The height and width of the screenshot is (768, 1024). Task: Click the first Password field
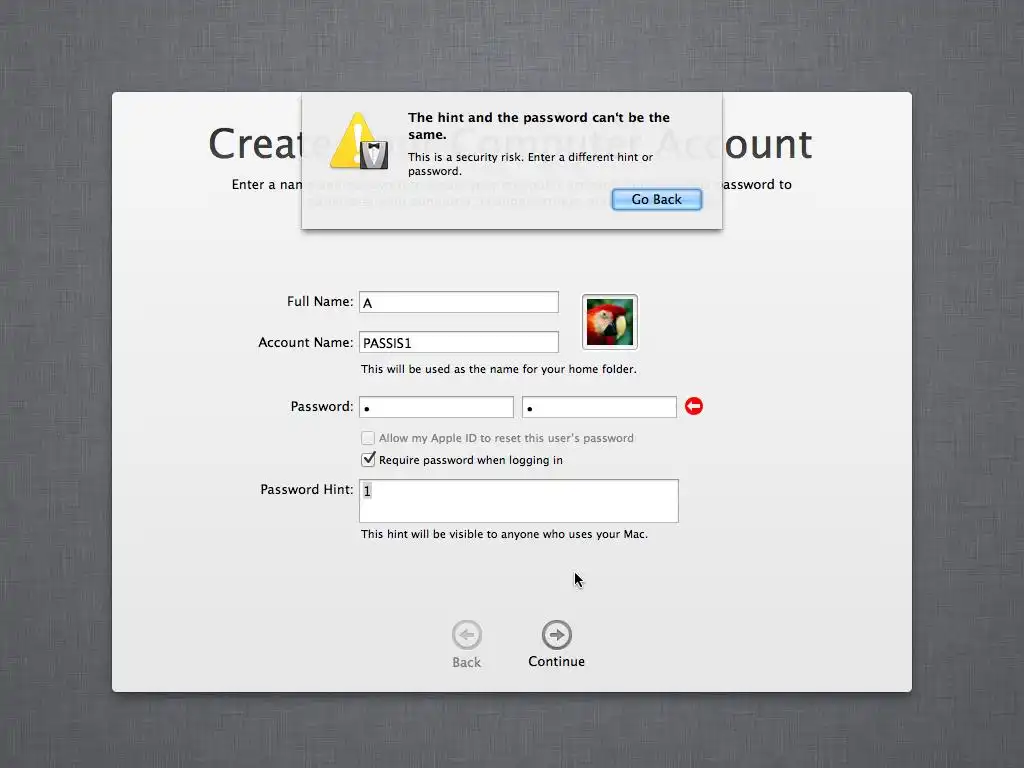pyautogui.click(x=436, y=407)
